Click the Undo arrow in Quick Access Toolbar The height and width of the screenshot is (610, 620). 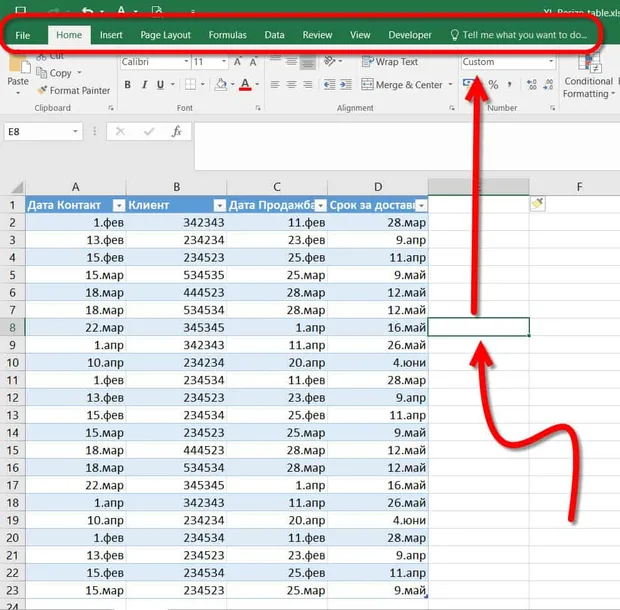87,11
